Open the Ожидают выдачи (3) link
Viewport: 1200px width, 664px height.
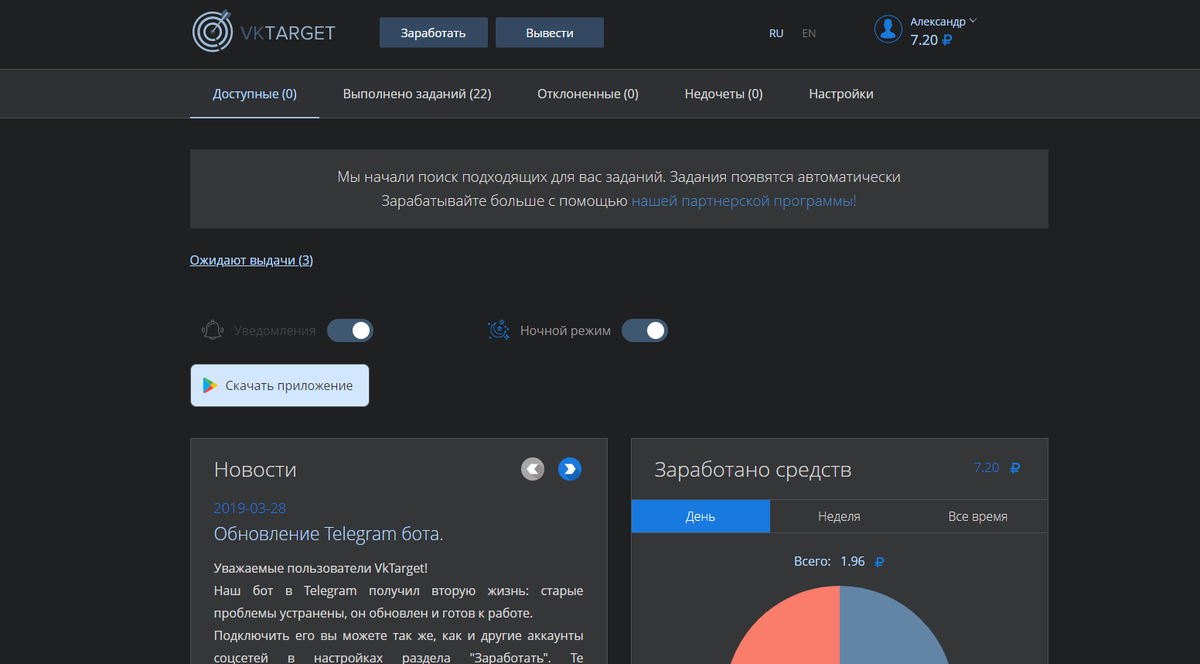(250, 259)
